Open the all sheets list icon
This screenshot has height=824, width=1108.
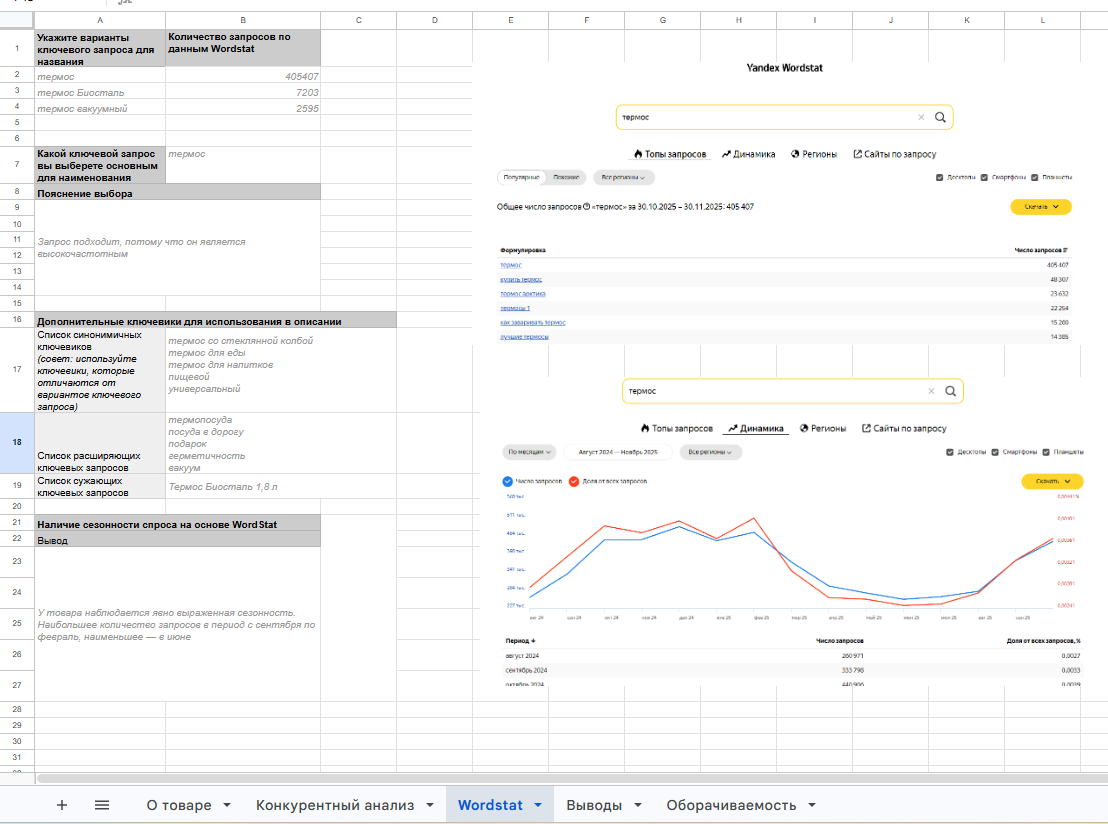(x=102, y=805)
